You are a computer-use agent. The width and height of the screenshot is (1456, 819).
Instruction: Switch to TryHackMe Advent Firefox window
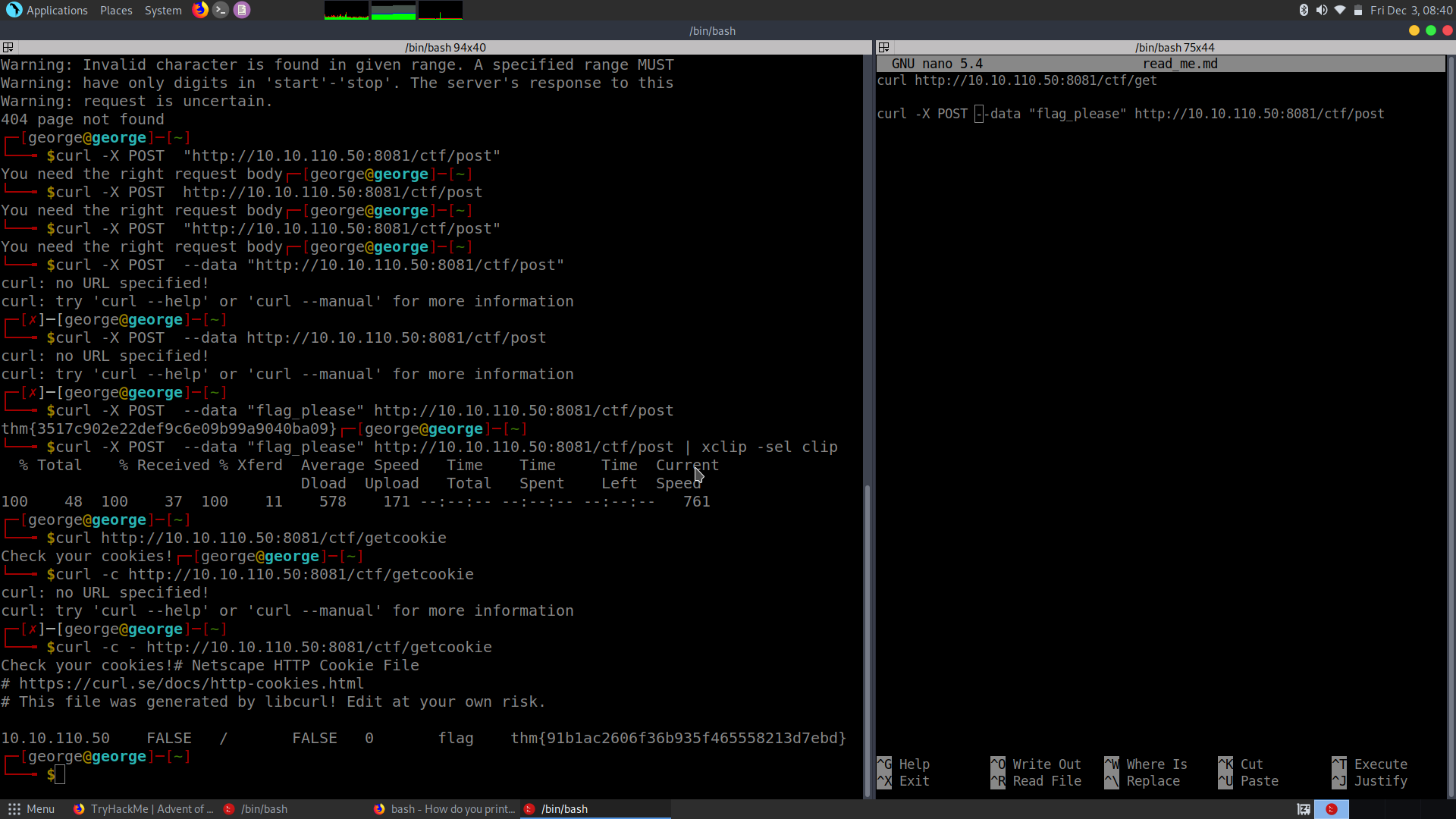coord(143,809)
